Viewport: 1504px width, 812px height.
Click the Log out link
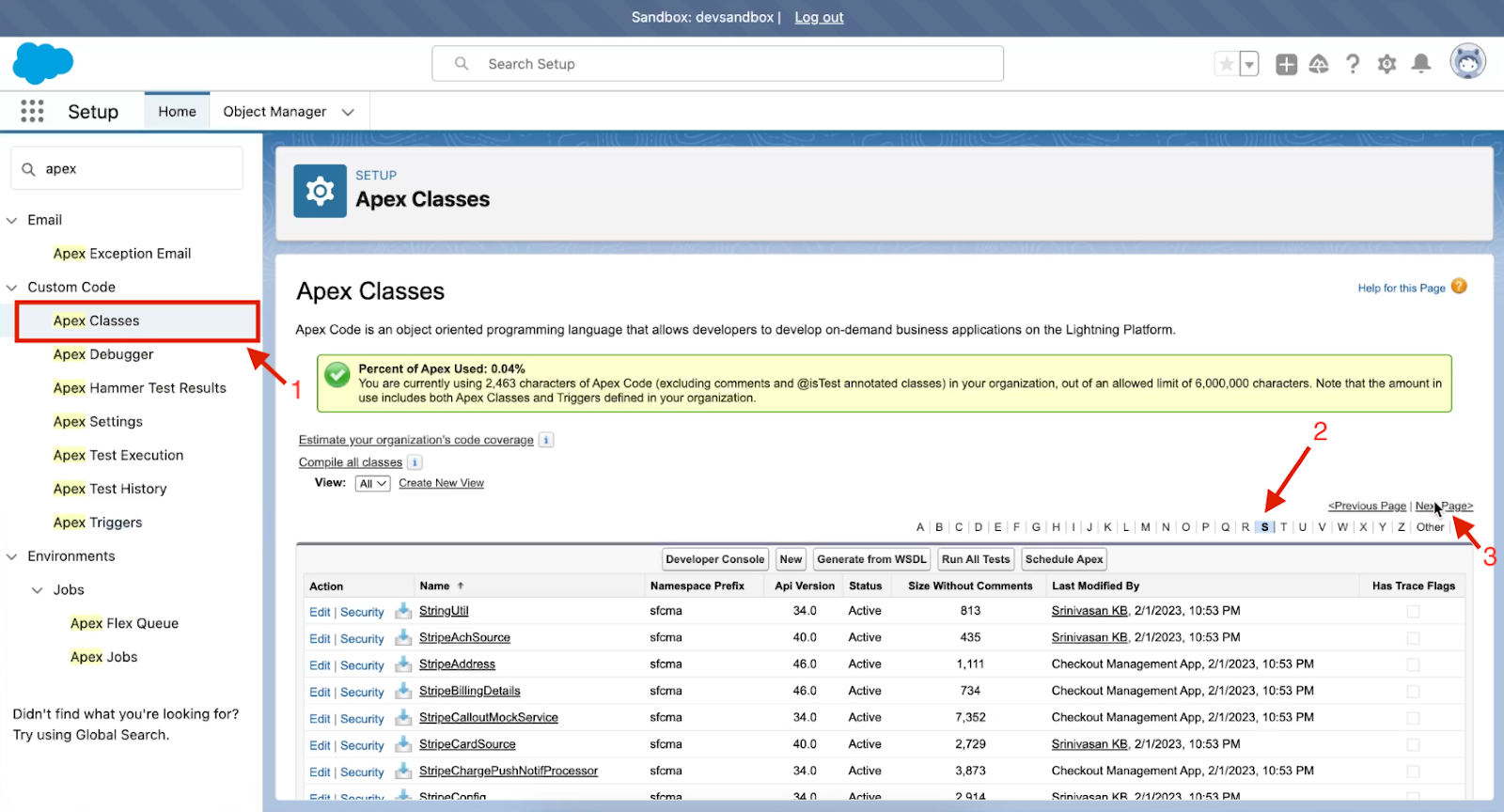[819, 17]
